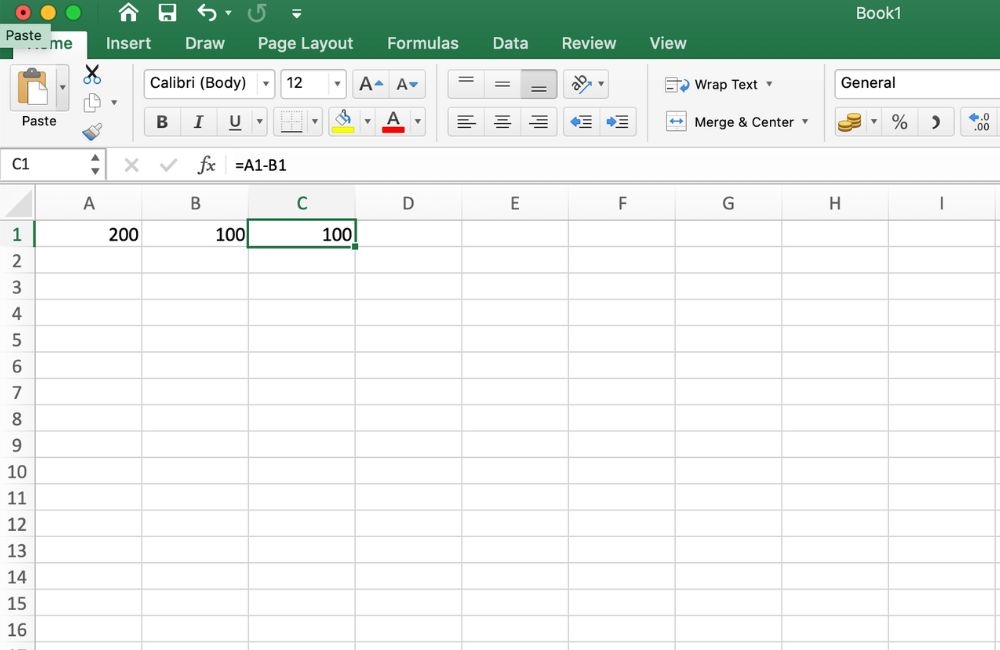Select the Format Painter brush

click(x=92, y=131)
